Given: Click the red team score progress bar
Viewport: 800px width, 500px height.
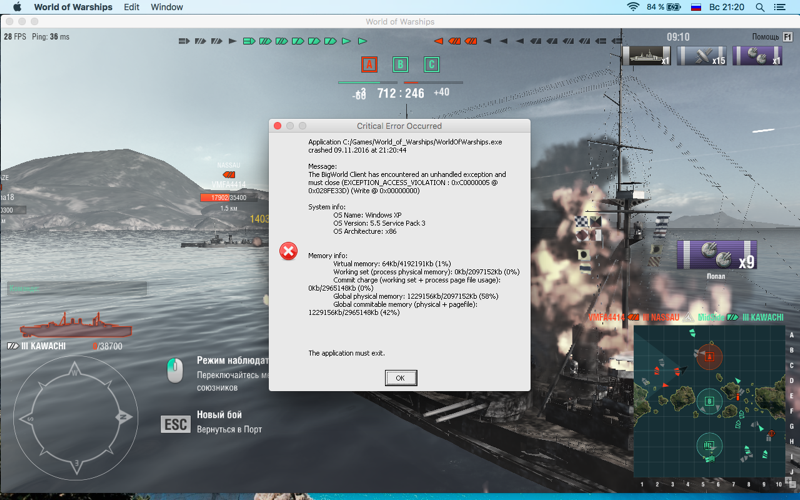Looking at the screenshot, I should tap(433, 82).
